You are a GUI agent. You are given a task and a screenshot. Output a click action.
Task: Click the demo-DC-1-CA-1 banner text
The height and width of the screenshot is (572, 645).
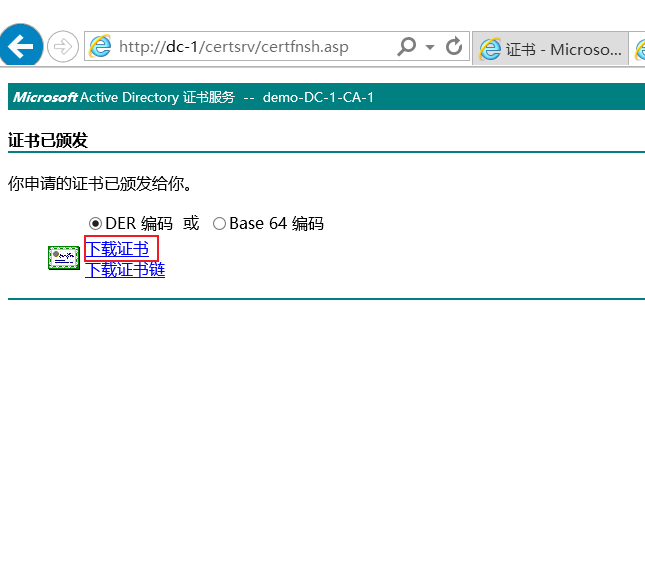click(318, 97)
